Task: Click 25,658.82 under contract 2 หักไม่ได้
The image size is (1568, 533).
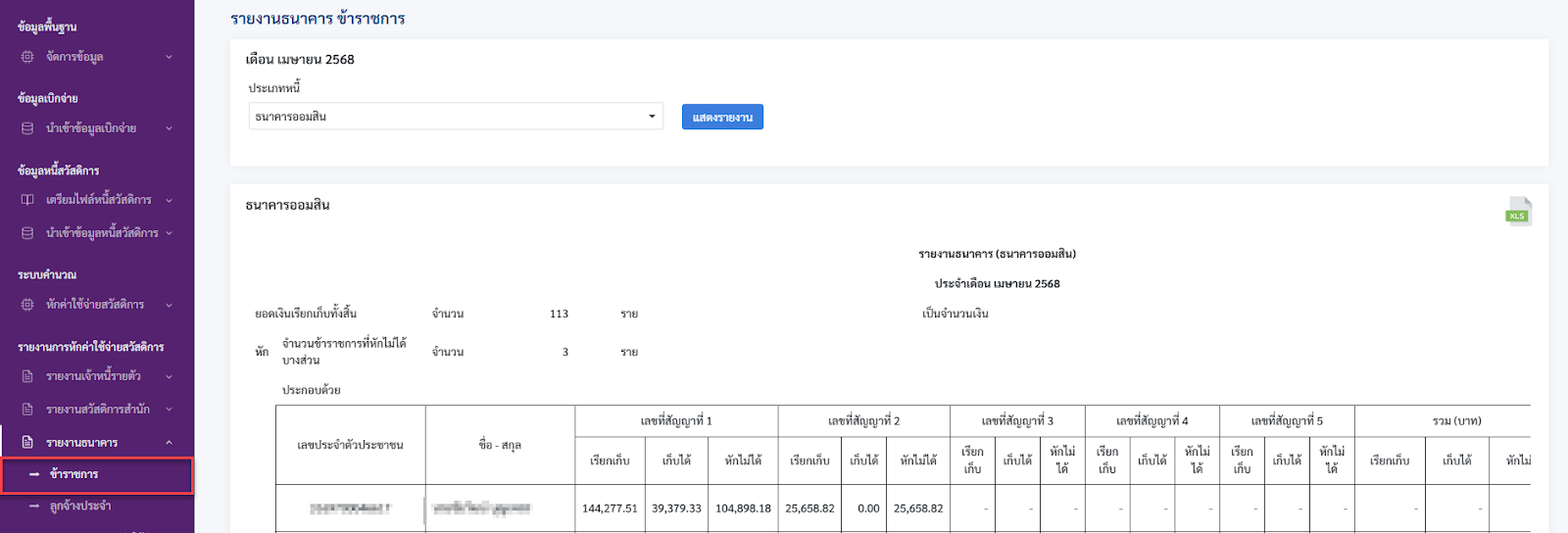Action: pos(918,509)
